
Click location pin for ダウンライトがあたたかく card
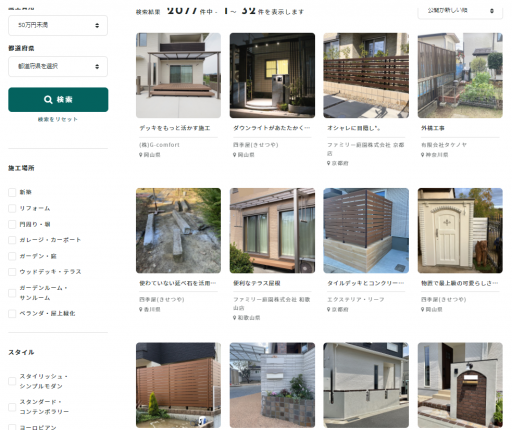[x=235, y=155]
